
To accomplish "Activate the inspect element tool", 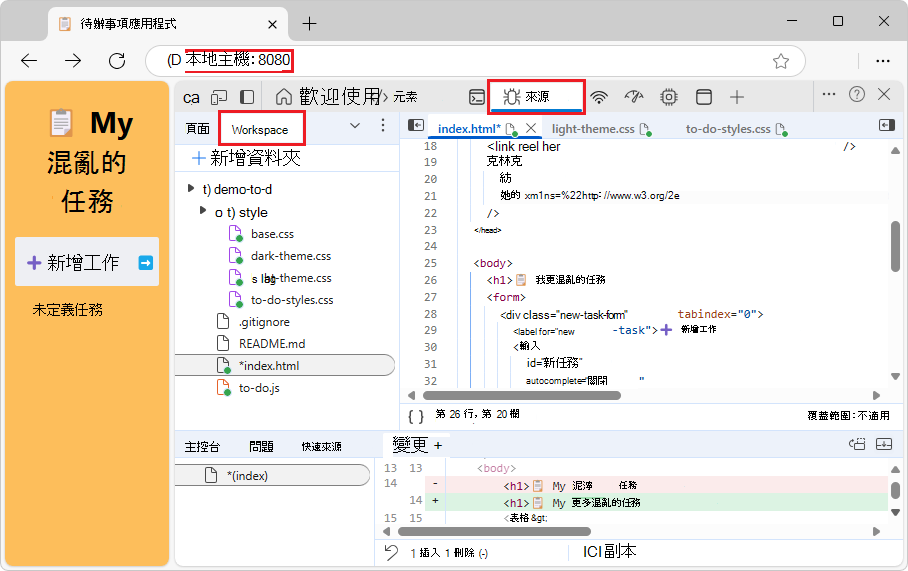I will coord(191,97).
